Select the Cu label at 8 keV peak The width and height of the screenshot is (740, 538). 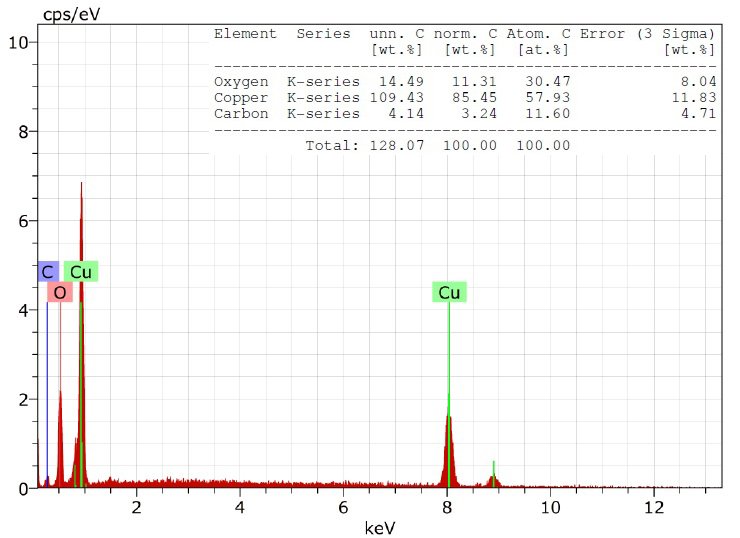[x=449, y=292]
